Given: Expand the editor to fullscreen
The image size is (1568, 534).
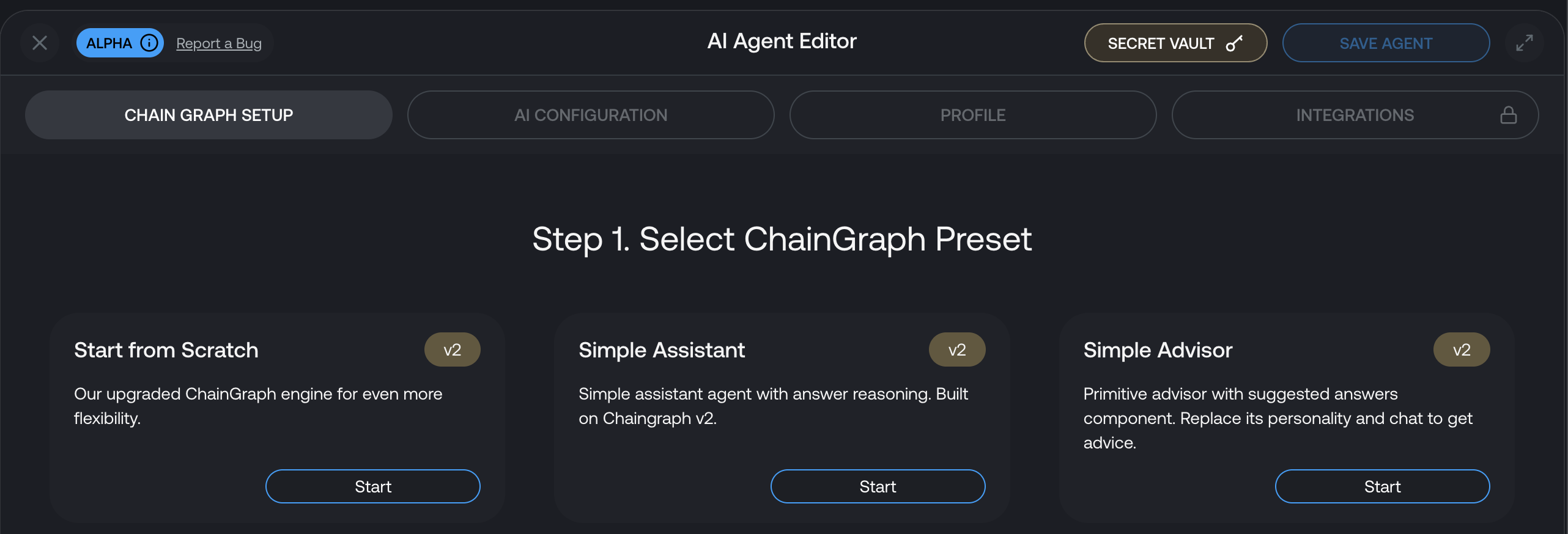Looking at the screenshot, I should (1524, 43).
